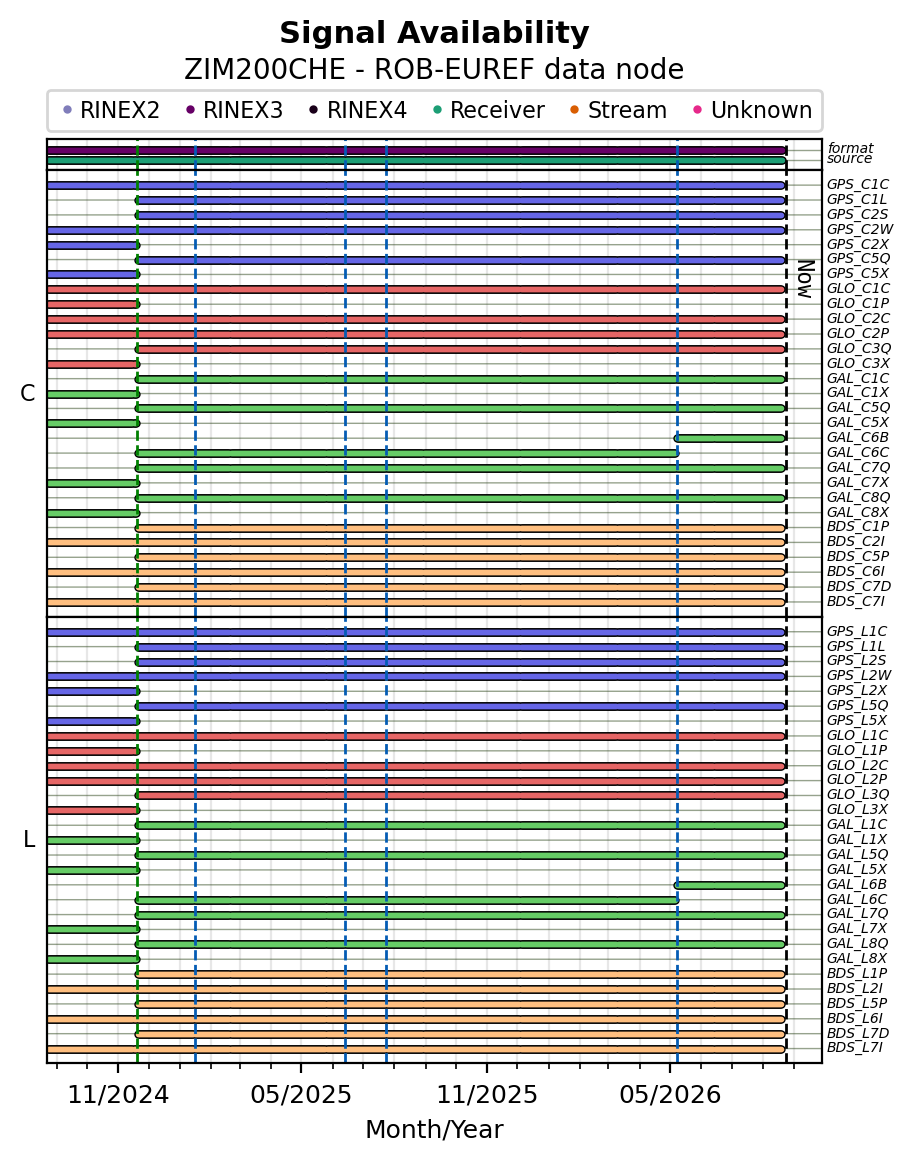The image size is (914, 1162).
Task: Click the GPS_L5Q signal label
Action: 858,706
